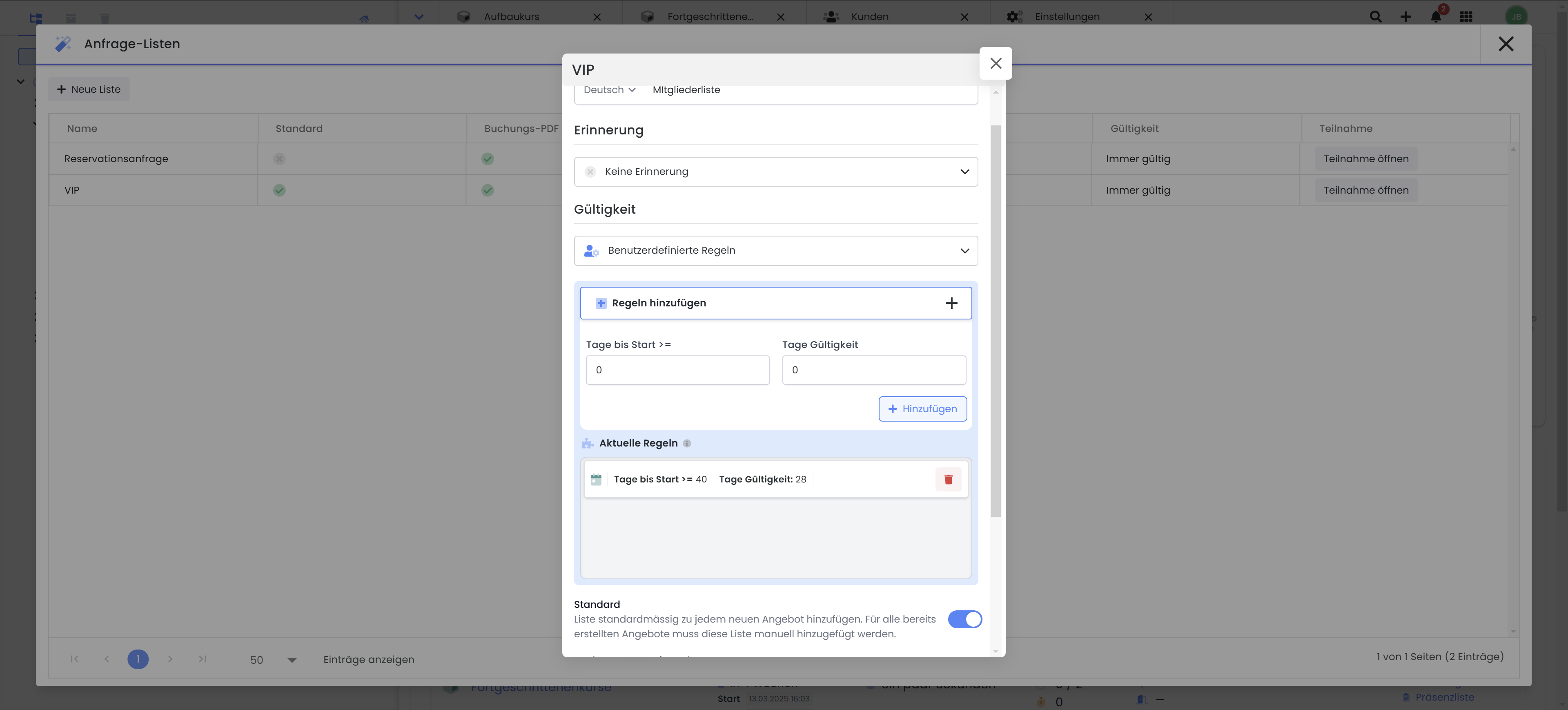Open the Keine Erinnerung dropdown
The height and width of the screenshot is (710, 1568).
pyautogui.click(x=775, y=172)
